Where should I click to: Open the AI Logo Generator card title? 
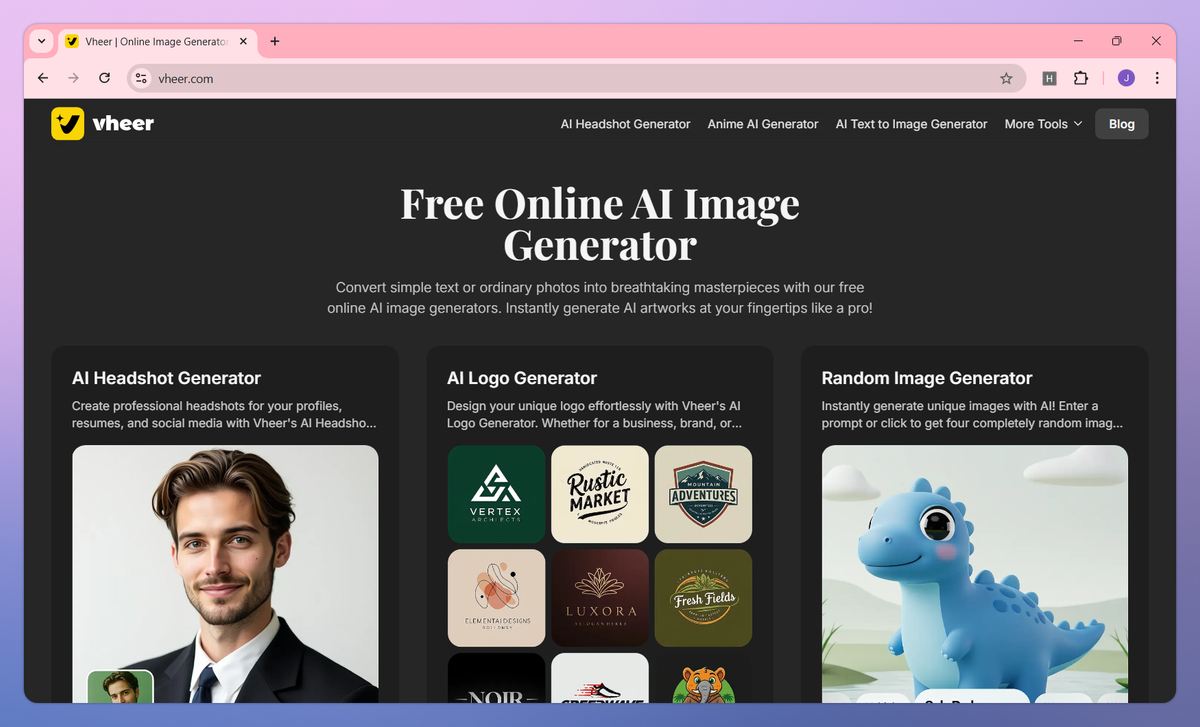pyautogui.click(x=522, y=378)
